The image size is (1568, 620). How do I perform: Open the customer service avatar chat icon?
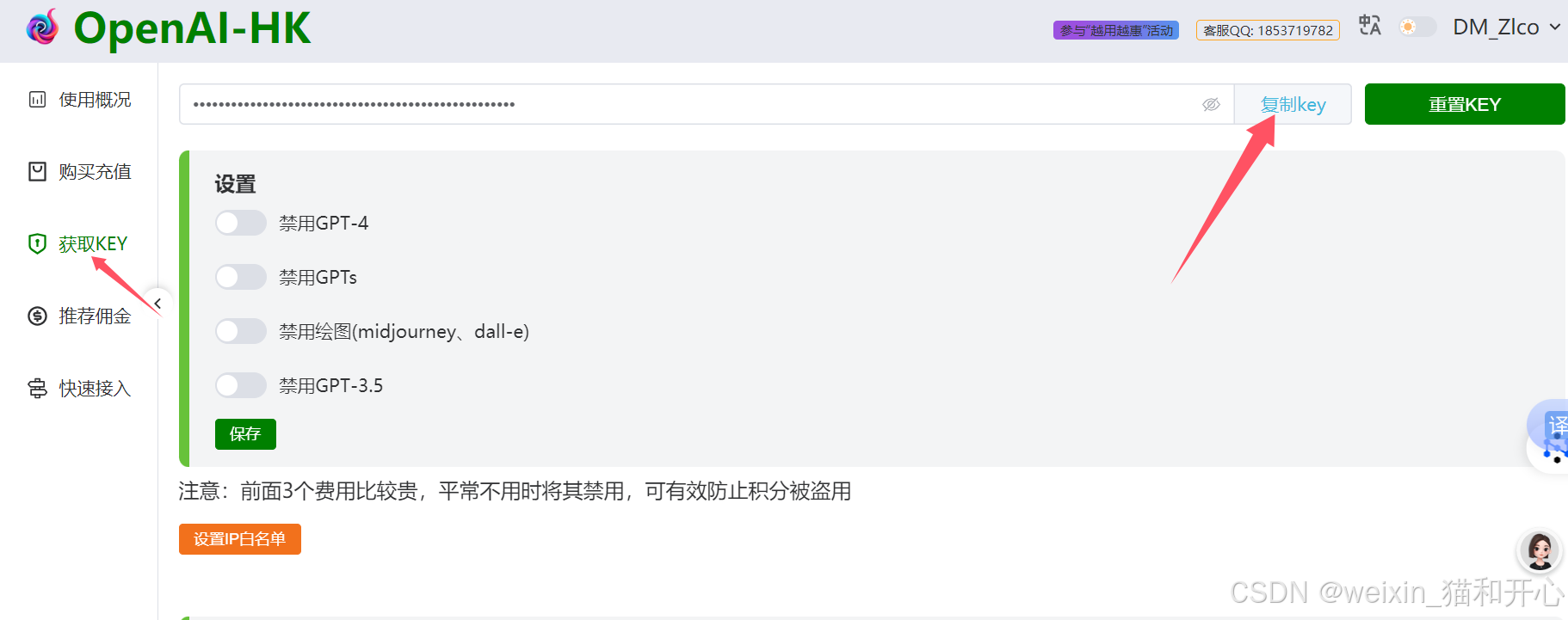pos(1539,551)
